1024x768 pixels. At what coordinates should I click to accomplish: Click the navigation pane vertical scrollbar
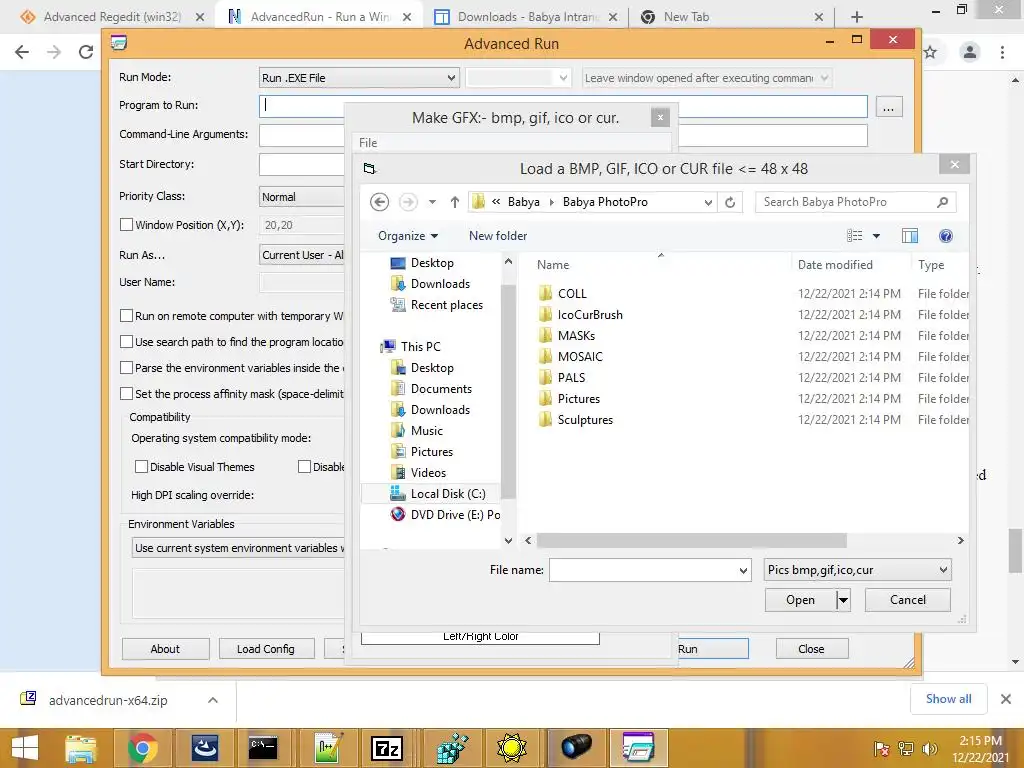click(508, 392)
